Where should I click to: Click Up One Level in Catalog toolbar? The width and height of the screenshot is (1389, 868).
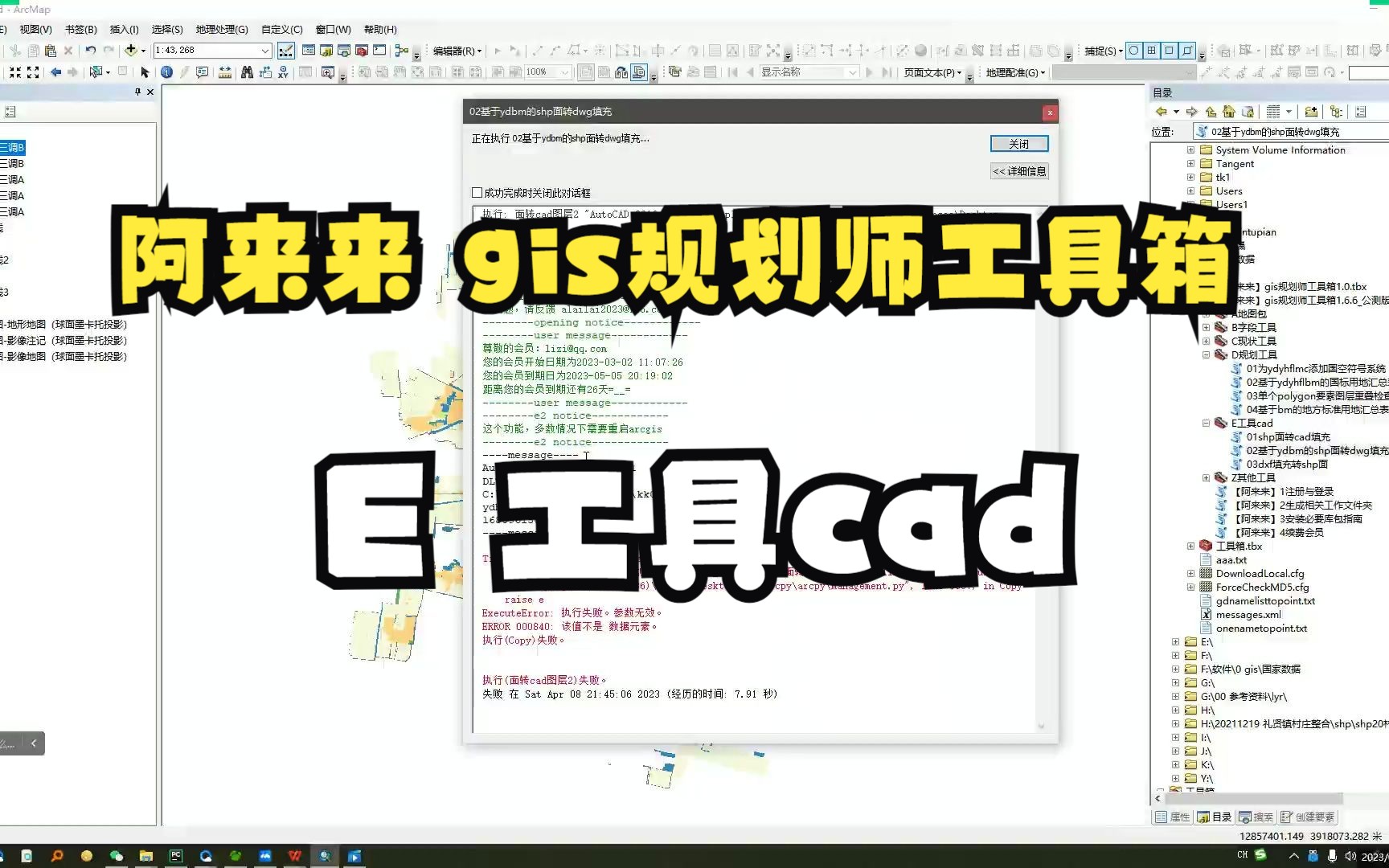[x=1211, y=112]
